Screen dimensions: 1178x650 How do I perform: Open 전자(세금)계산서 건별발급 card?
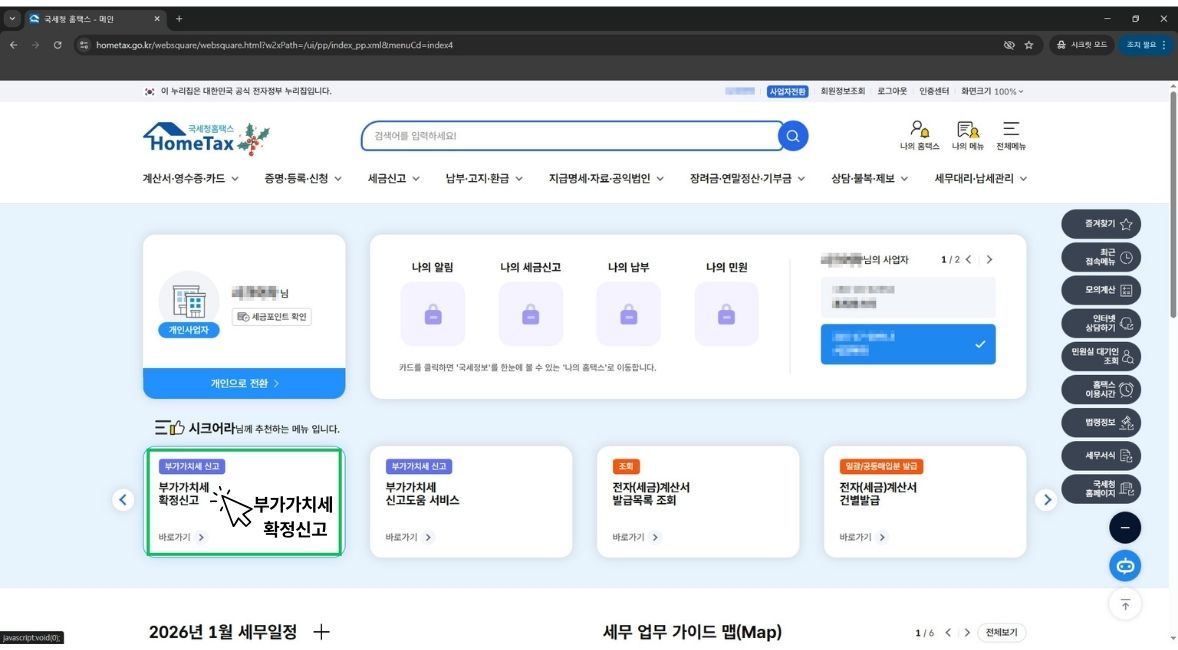[925, 502]
